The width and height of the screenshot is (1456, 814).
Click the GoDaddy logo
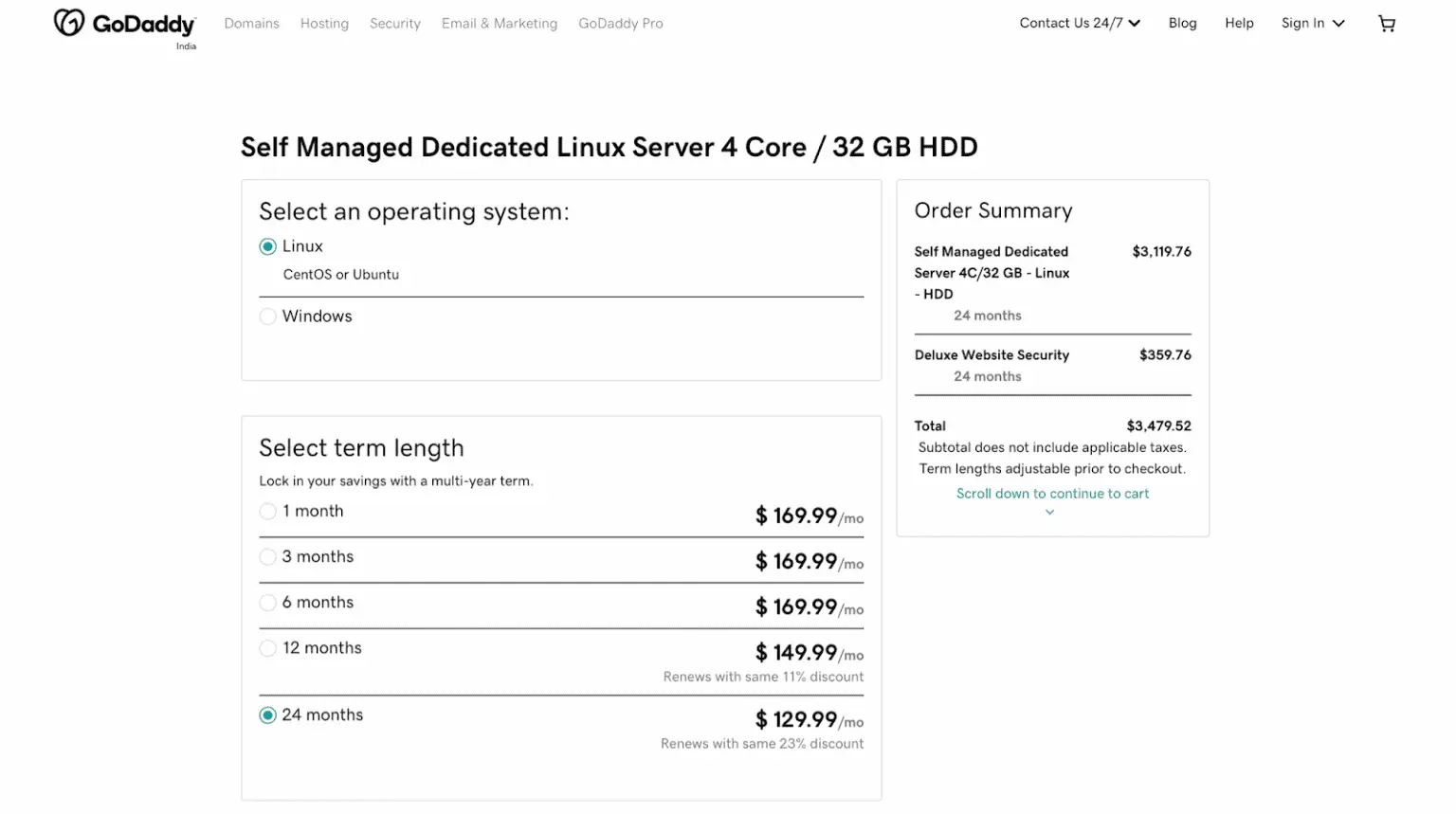pos(124,25)
